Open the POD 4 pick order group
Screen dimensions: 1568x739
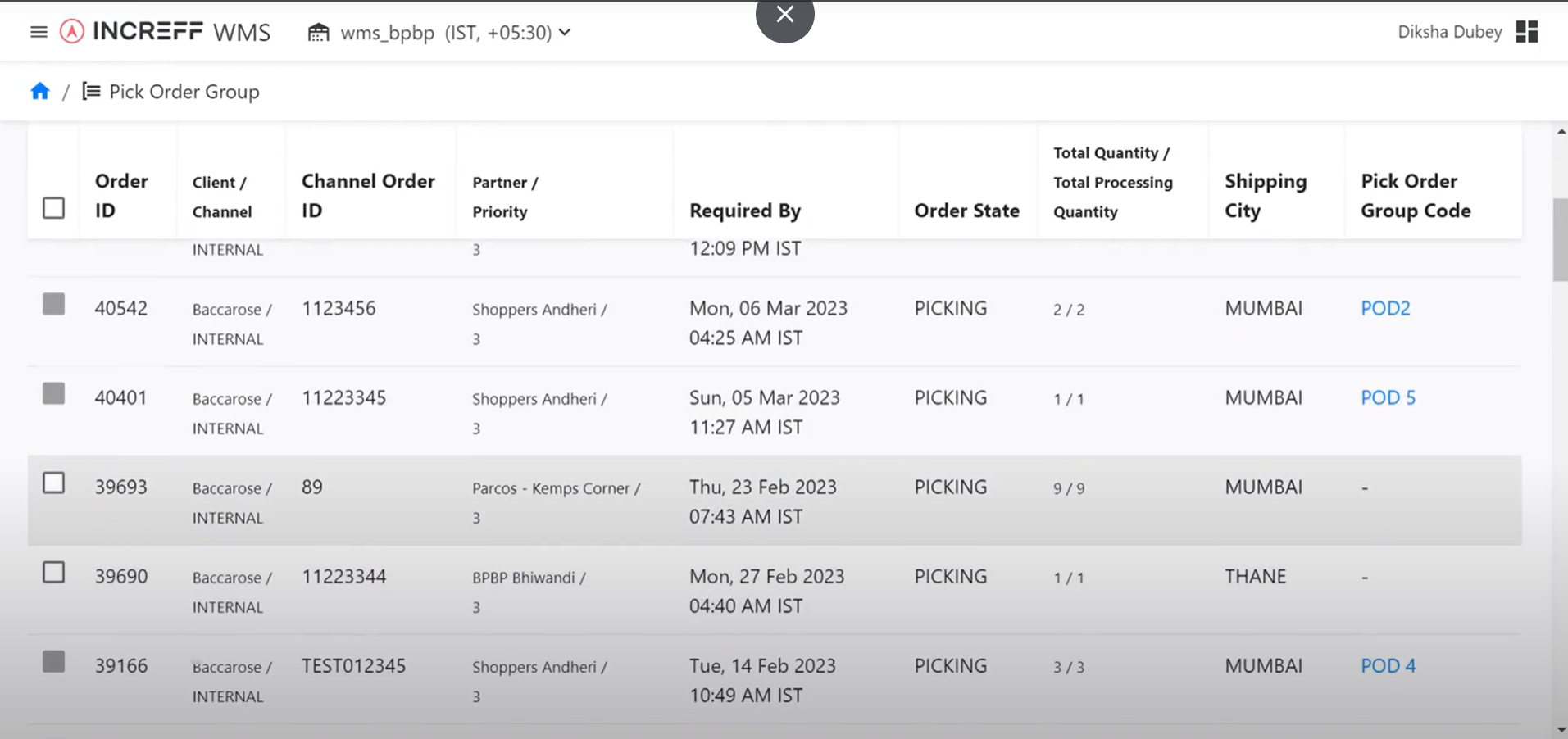click(x=1388, y=665)
